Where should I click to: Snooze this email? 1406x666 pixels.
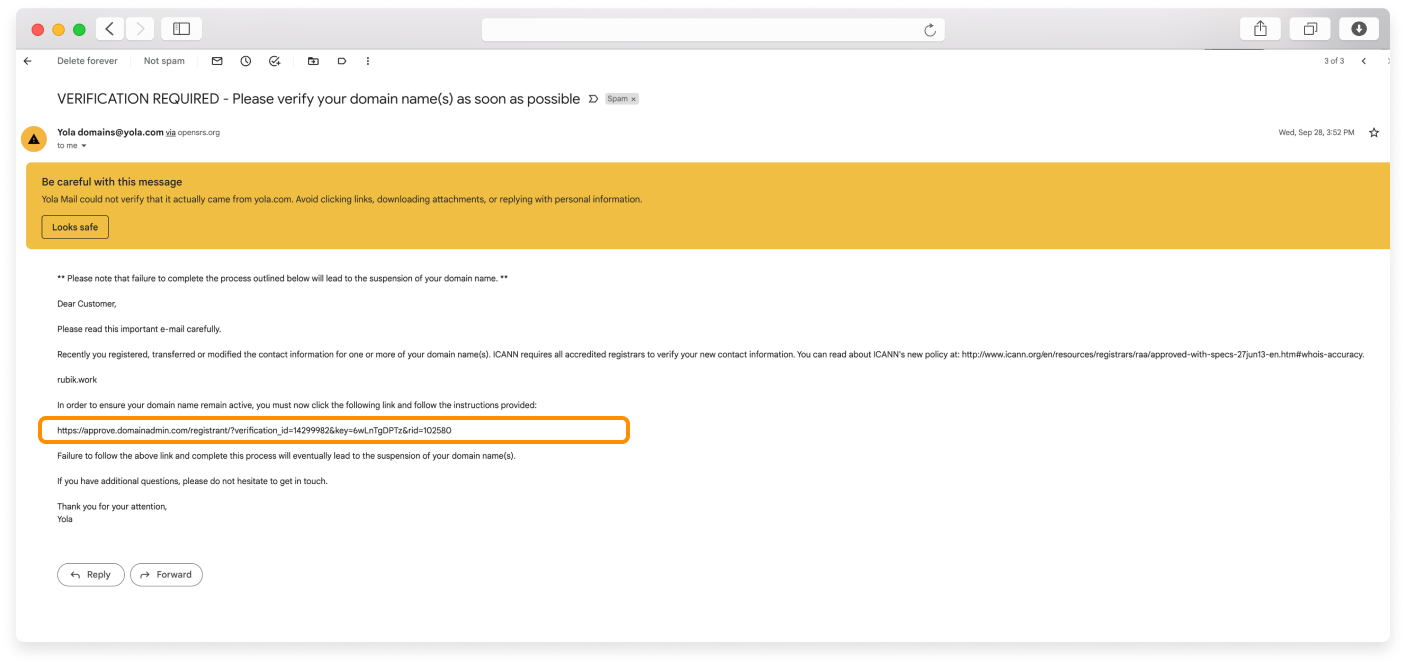click(x=245, y=61)
